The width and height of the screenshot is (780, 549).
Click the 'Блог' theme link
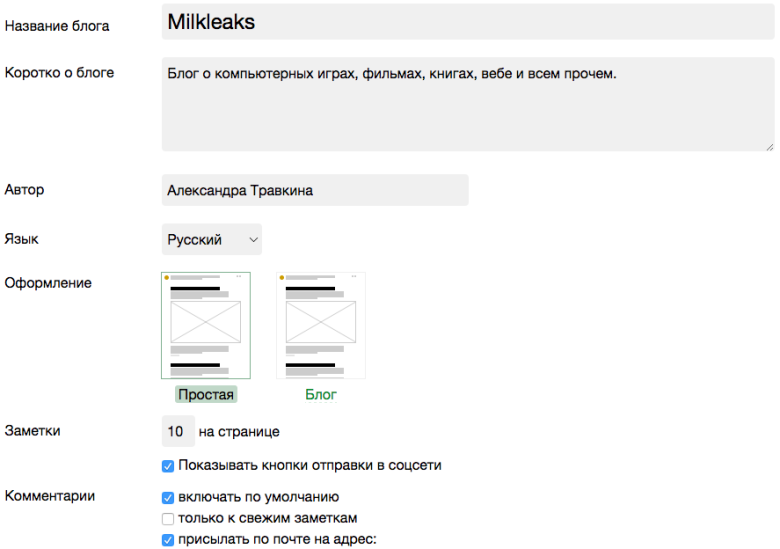coord(321,394)
